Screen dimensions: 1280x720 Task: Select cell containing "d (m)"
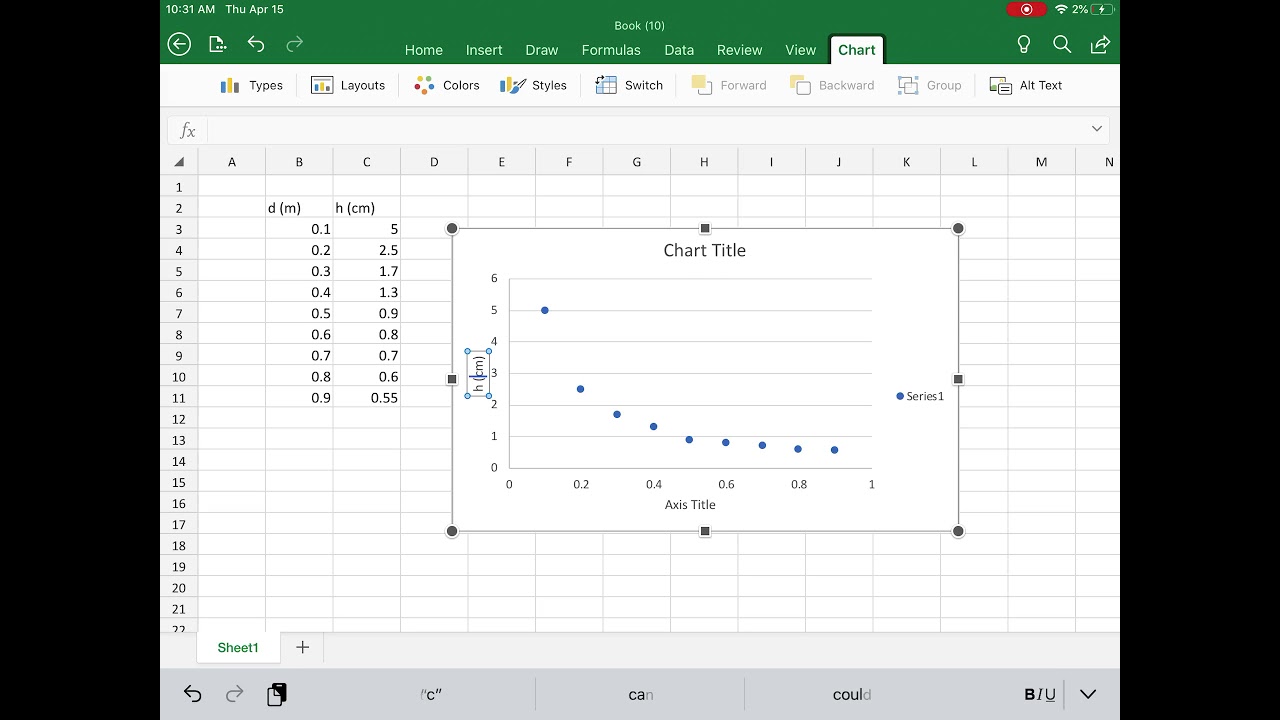(299, 208)
